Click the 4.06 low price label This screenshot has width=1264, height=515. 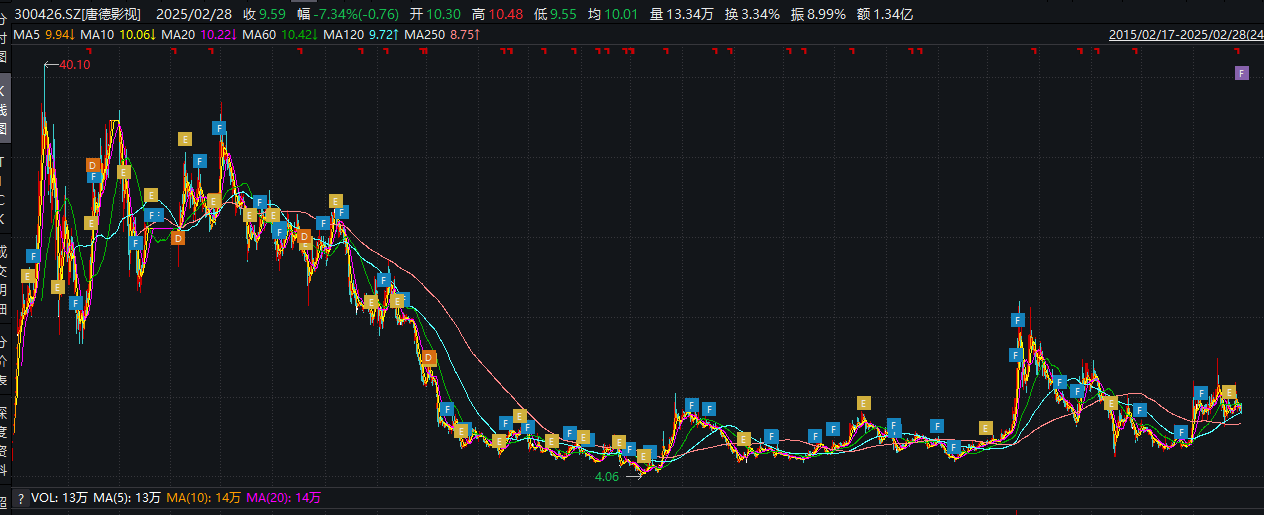tap(607, 477)
